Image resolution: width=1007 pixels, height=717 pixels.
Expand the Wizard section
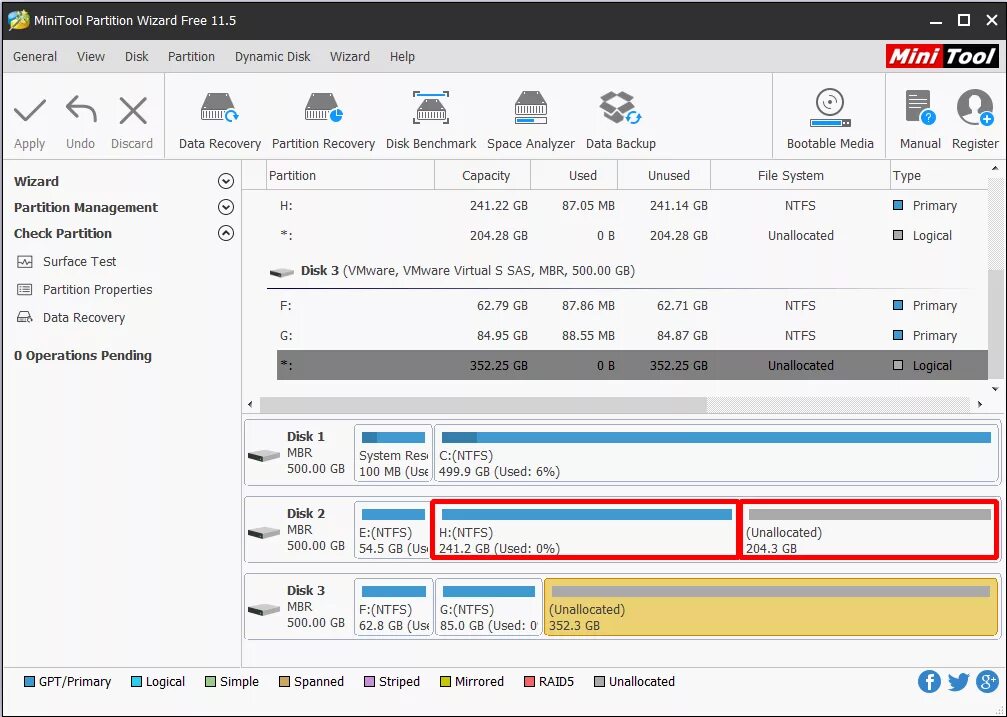pos(225,181)
